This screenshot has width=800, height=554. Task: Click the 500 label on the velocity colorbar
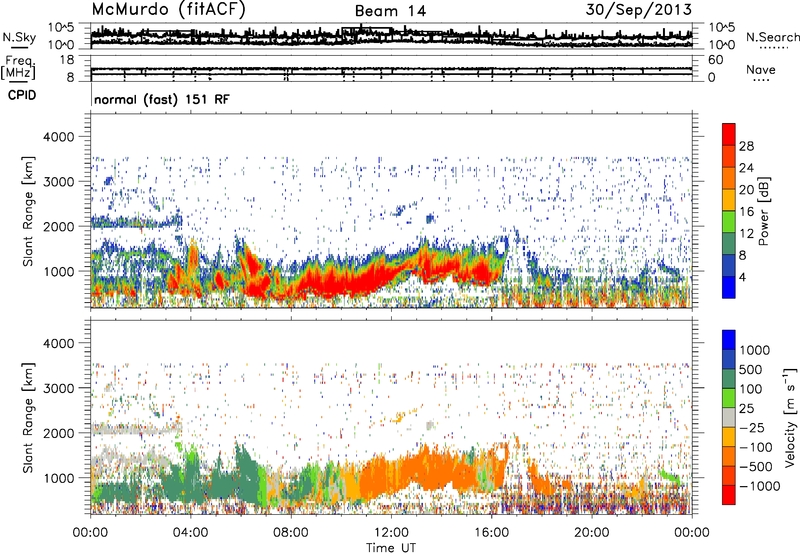751,370
